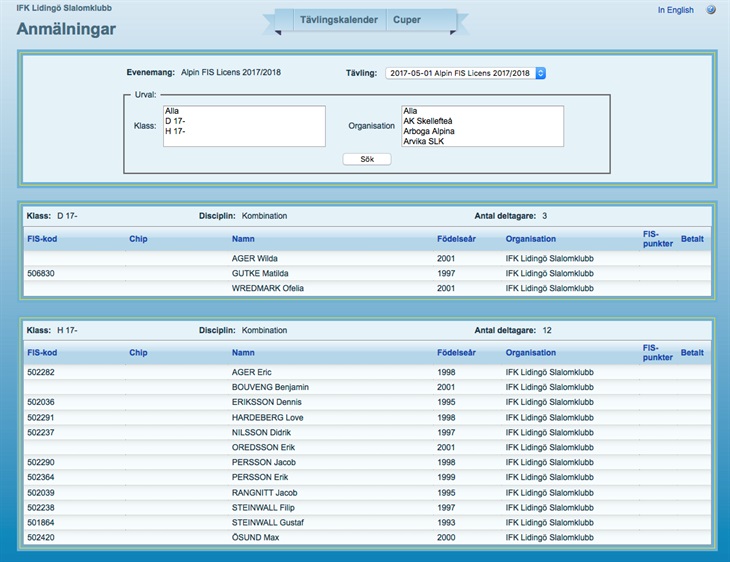
Task: Click FIS code 506830
Action: [x=41, y=273]
